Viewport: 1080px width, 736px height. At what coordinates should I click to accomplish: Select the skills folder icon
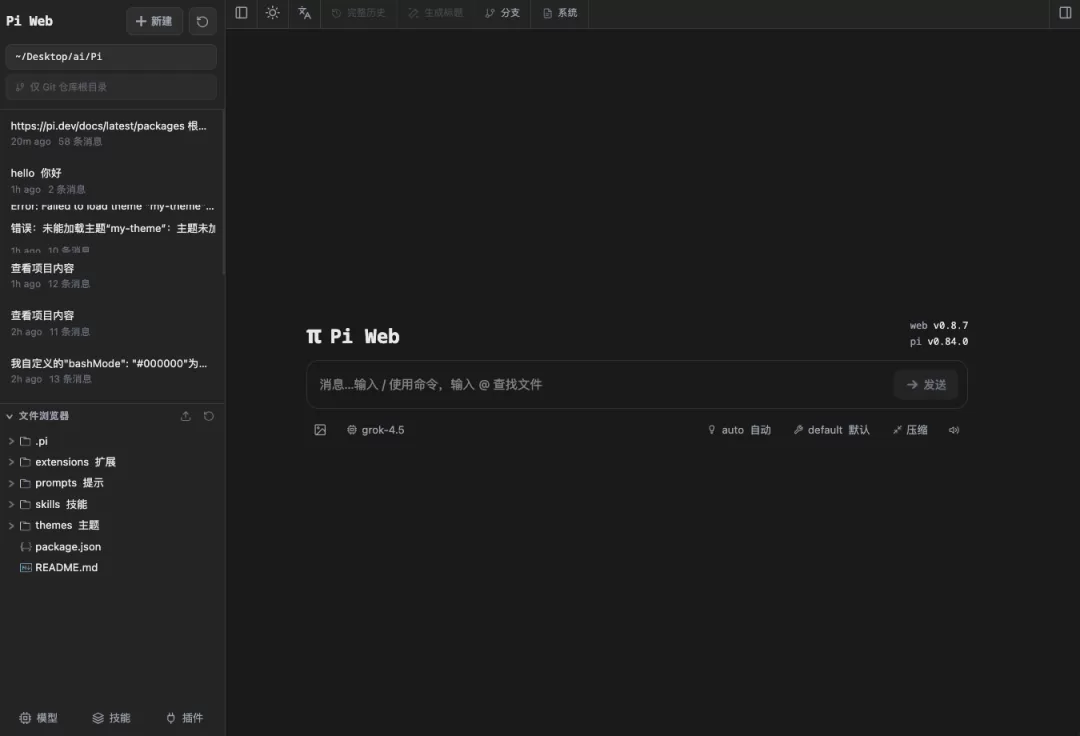pyautogui.click(x=25, y=504)
